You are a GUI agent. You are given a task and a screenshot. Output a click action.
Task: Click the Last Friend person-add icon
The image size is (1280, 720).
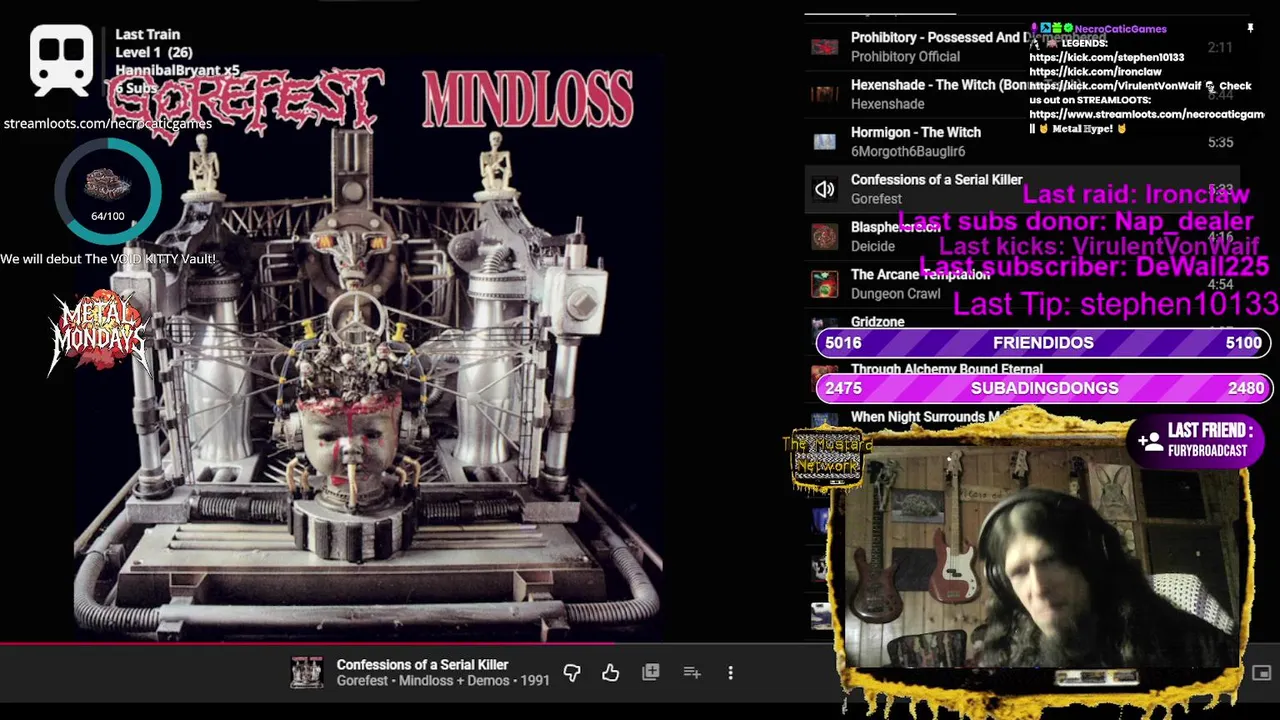pos(1149,440)
